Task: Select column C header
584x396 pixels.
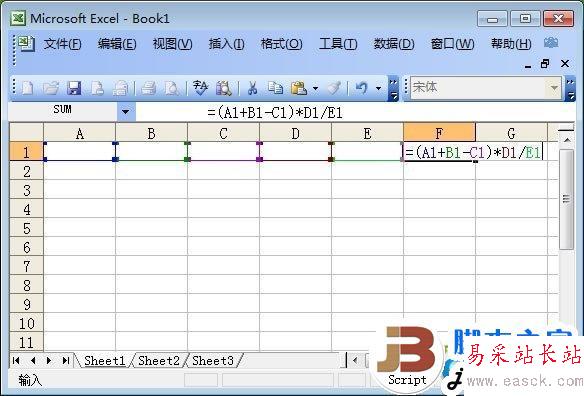Action: (x=223, y=133)
